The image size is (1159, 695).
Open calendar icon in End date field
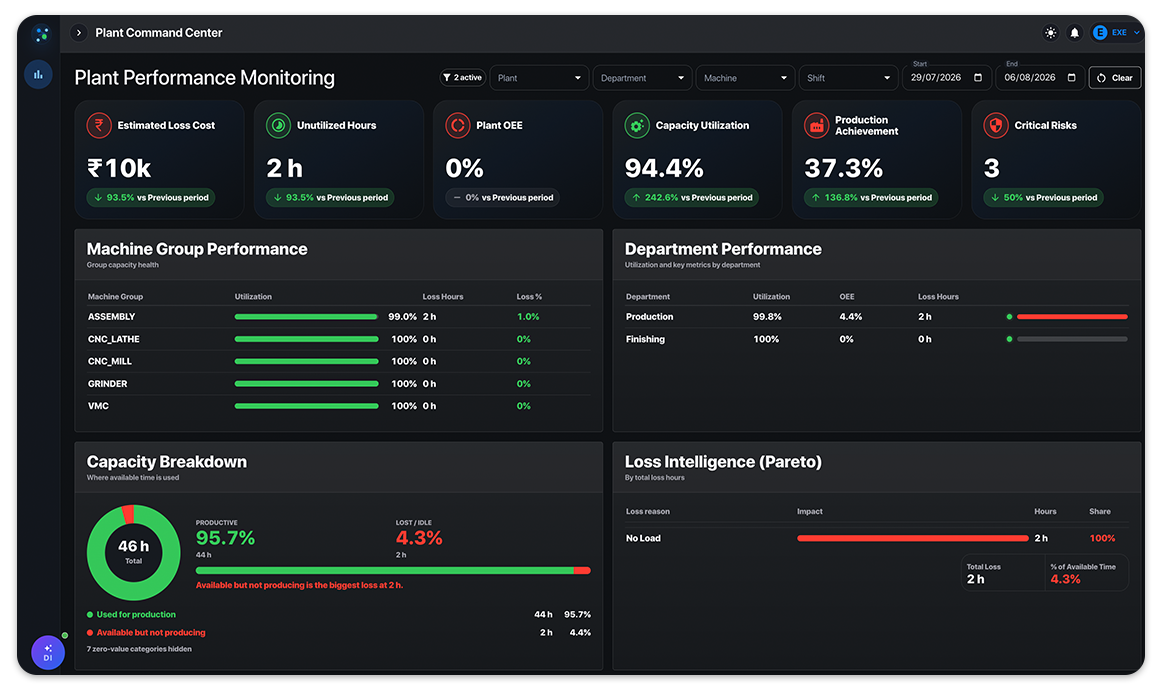tap(1071, 78)
